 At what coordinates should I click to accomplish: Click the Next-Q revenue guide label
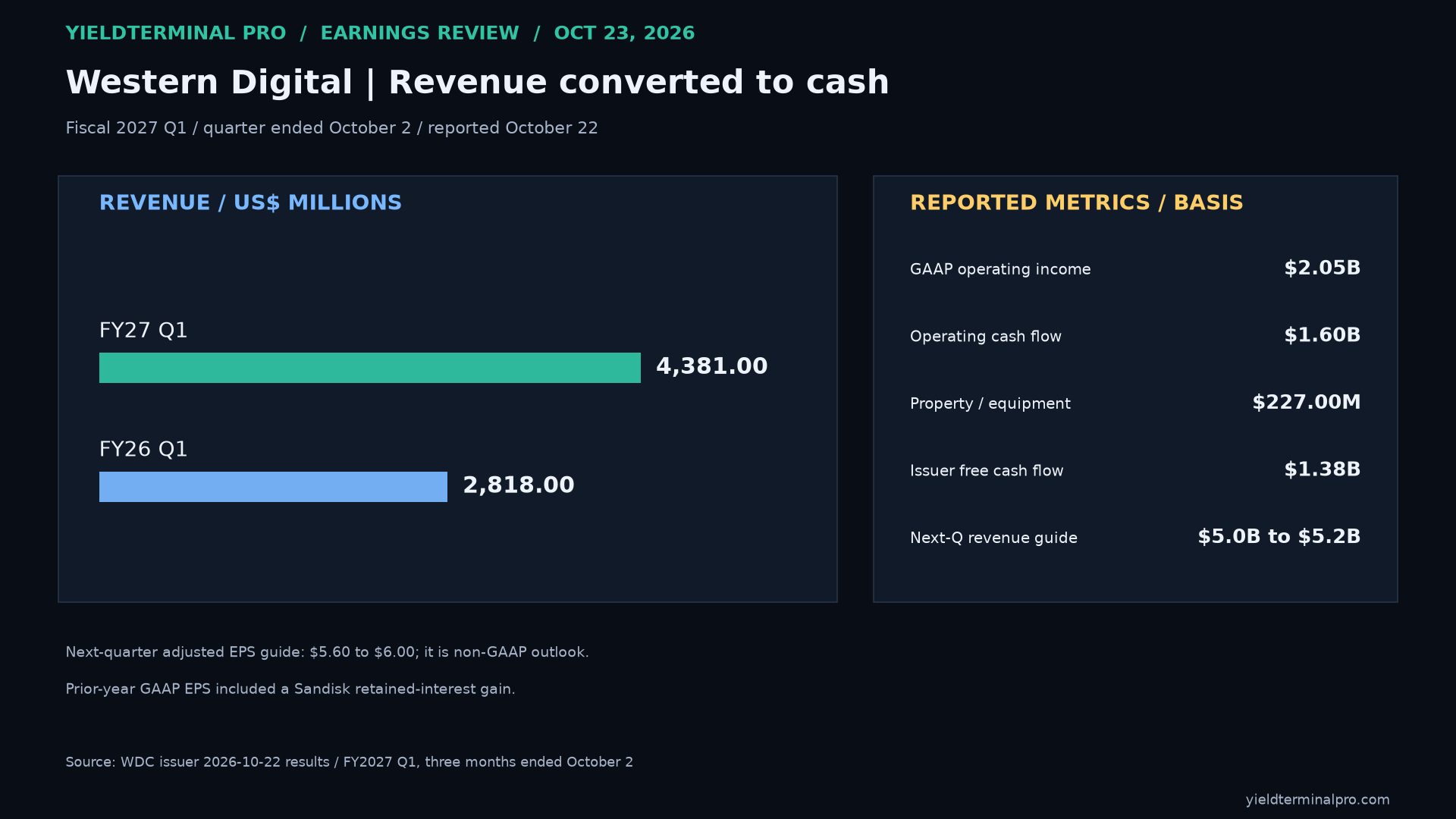993,538
